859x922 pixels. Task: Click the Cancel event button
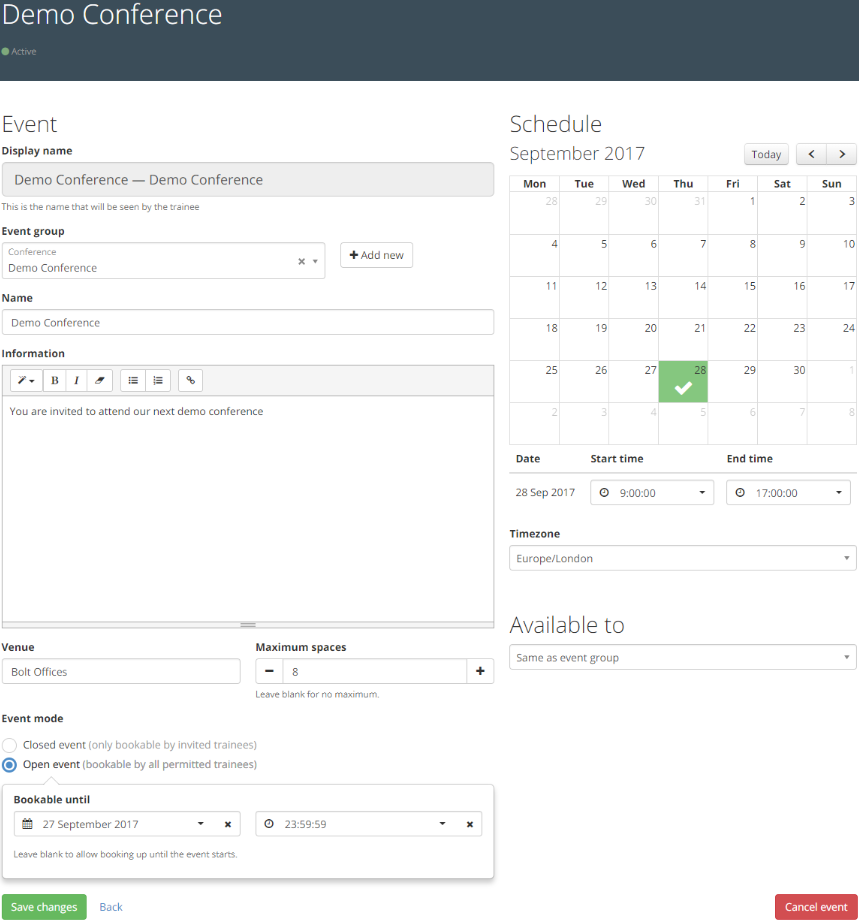[816, 907]
